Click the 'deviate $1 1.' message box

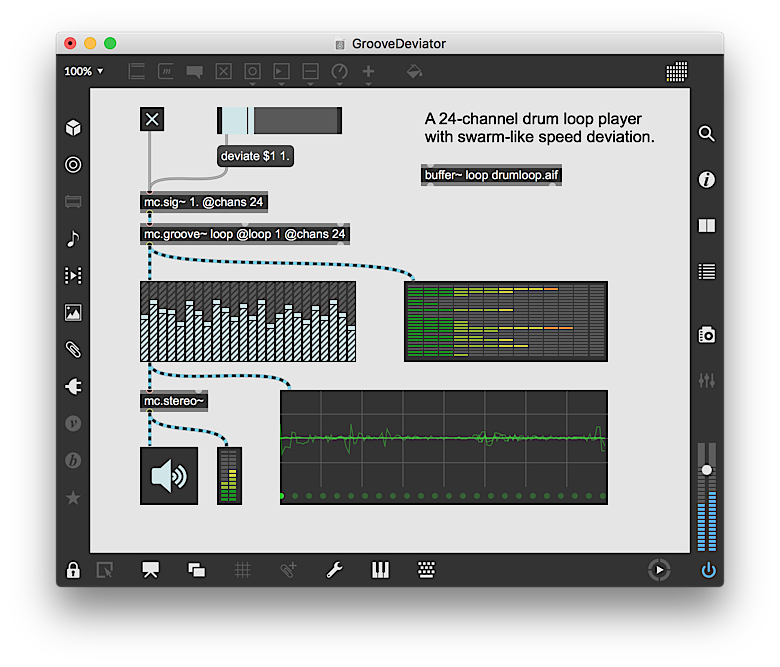[255, 157]
